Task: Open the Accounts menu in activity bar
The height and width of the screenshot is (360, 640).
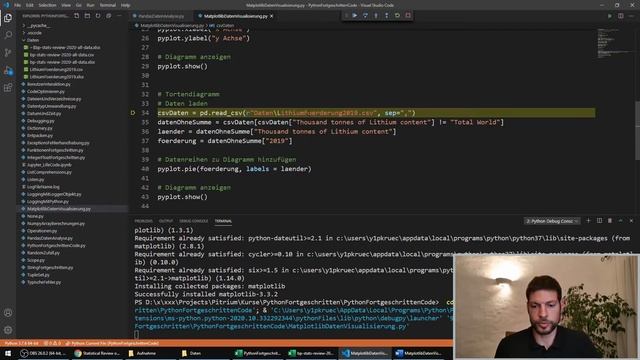Action: pos(8,313)
